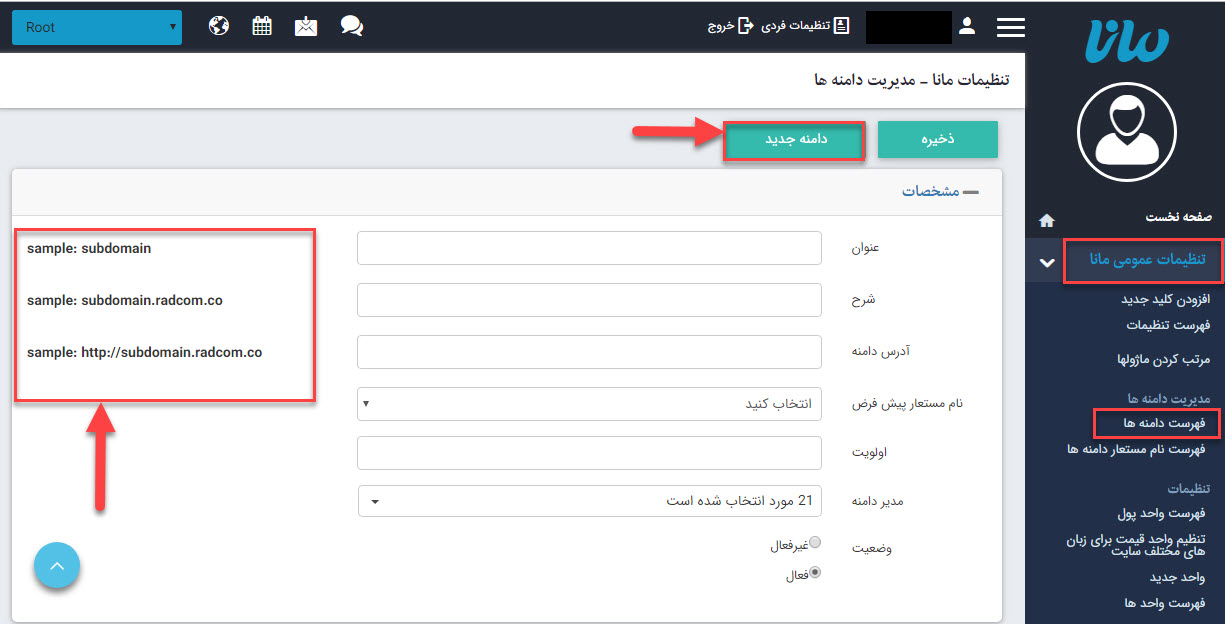The image size is (1225, 624).
Task: Collapse the مشخصات section
Action: point(969,191)
